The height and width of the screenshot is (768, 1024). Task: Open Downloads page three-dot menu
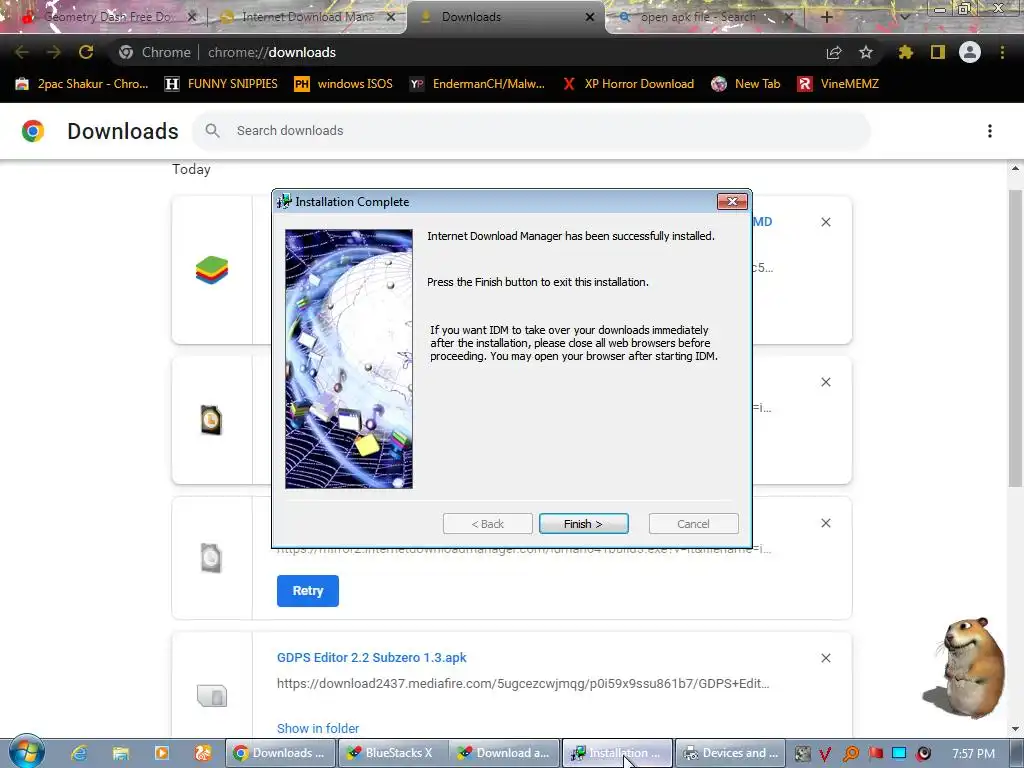989,131
